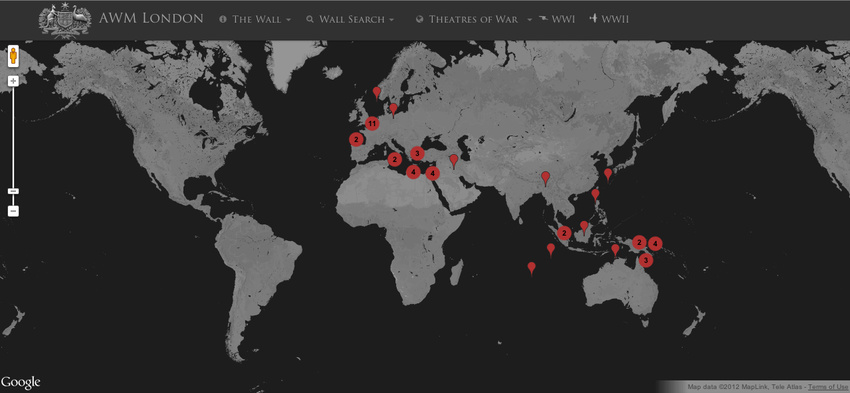The image size is (850, 393).
Task: Click the pin over Iraq region
Action: [x=454, y=161]
